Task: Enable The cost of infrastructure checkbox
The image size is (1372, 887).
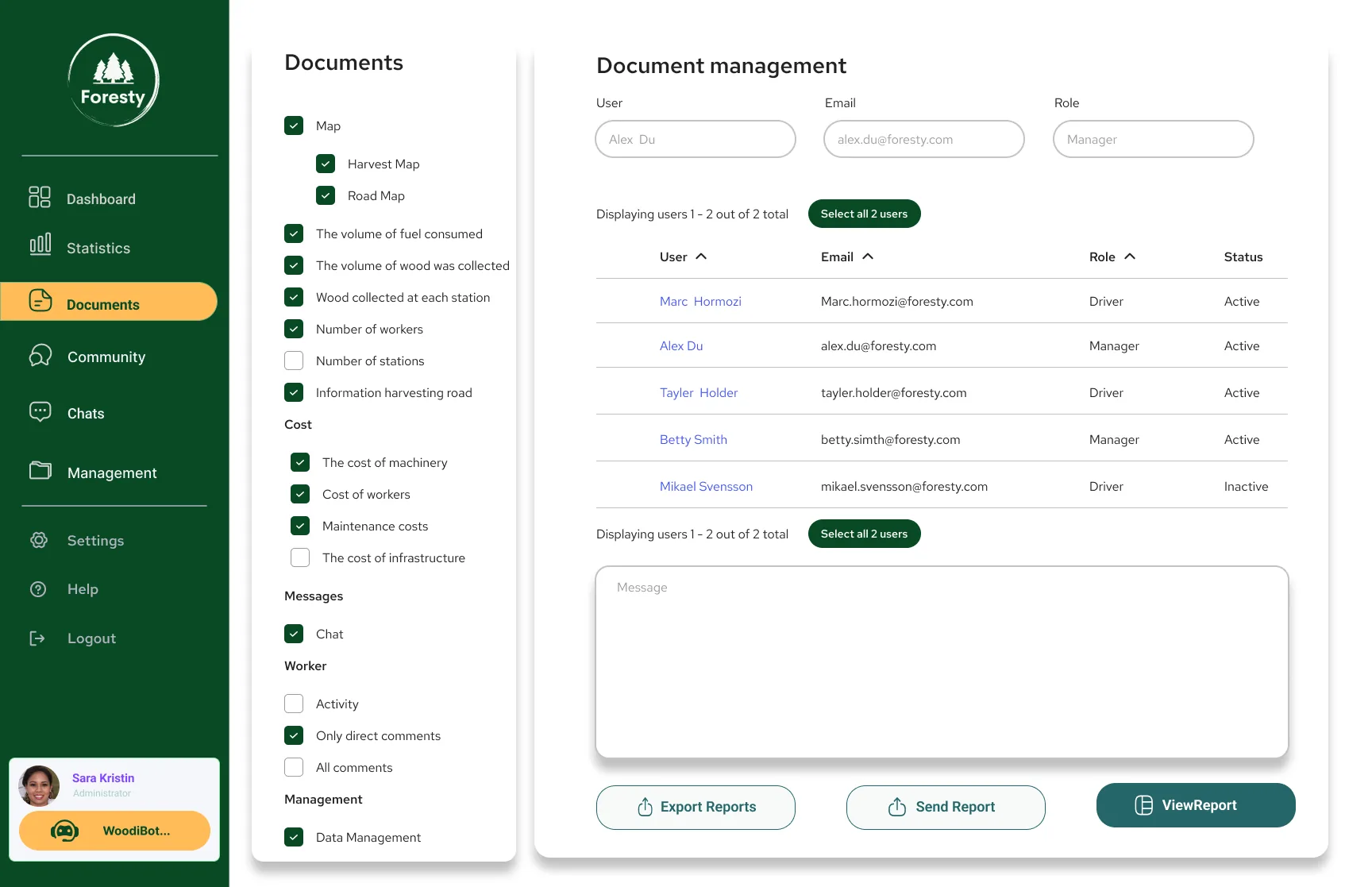Action: [300, 557]
